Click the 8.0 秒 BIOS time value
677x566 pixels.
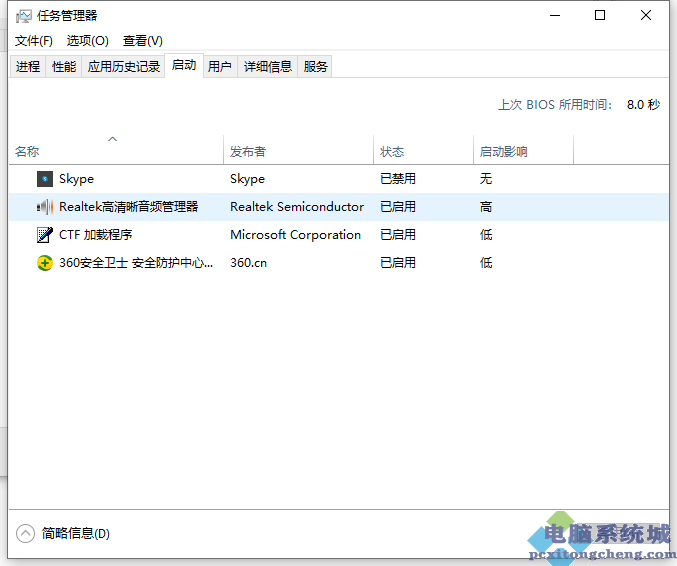coord(643,105)
